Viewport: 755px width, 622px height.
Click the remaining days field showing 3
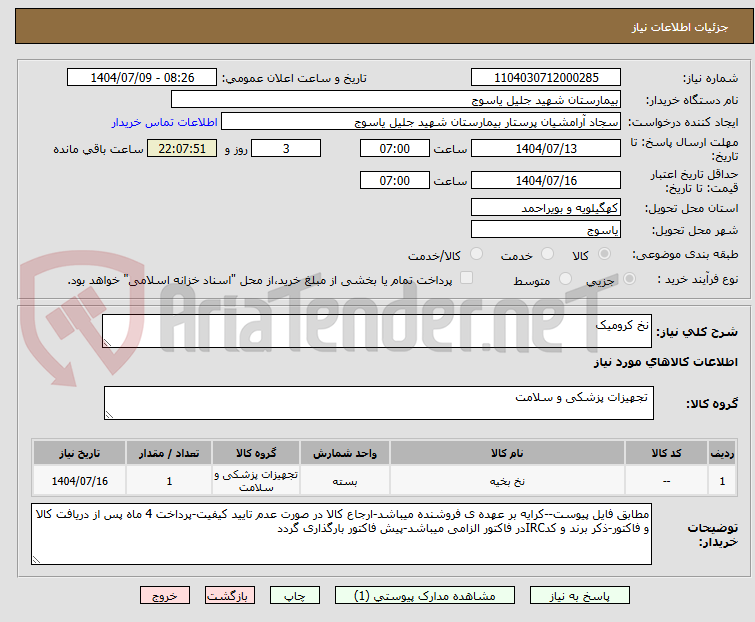click(x=286, y=148)
